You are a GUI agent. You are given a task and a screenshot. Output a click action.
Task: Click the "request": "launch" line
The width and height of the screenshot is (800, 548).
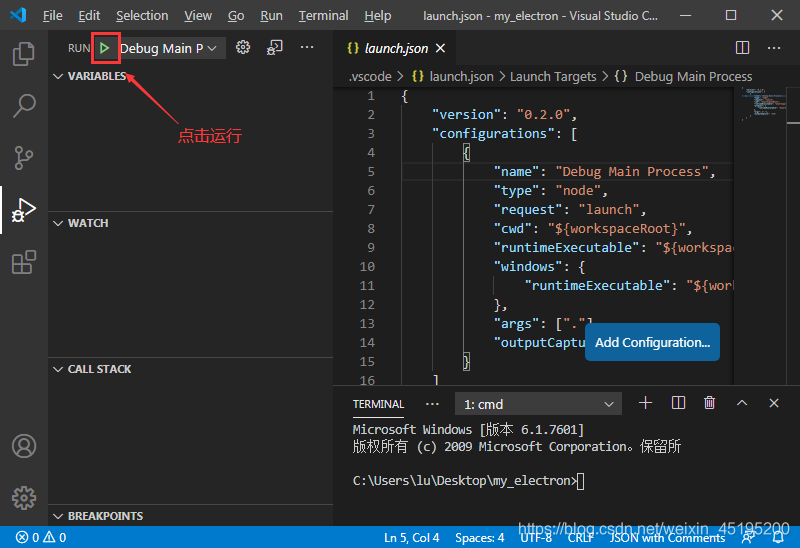click(x=569, y=210)
